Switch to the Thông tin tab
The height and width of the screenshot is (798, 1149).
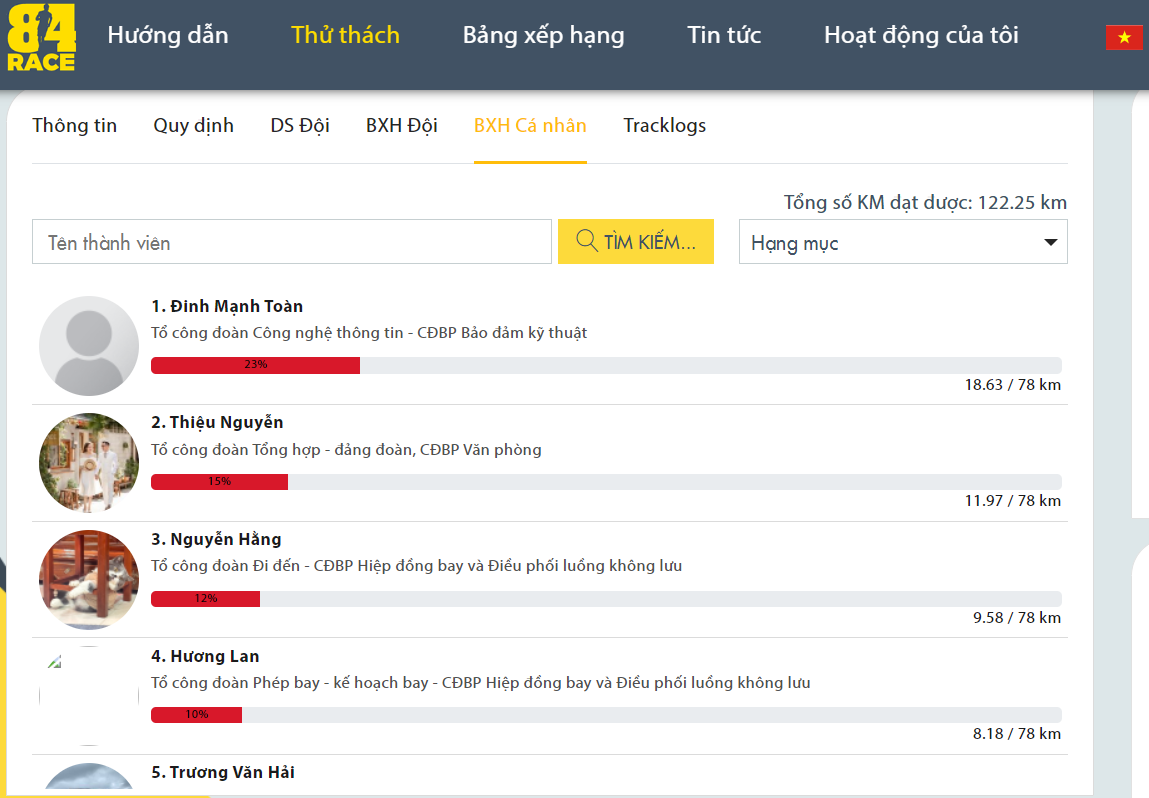(75, 126)
